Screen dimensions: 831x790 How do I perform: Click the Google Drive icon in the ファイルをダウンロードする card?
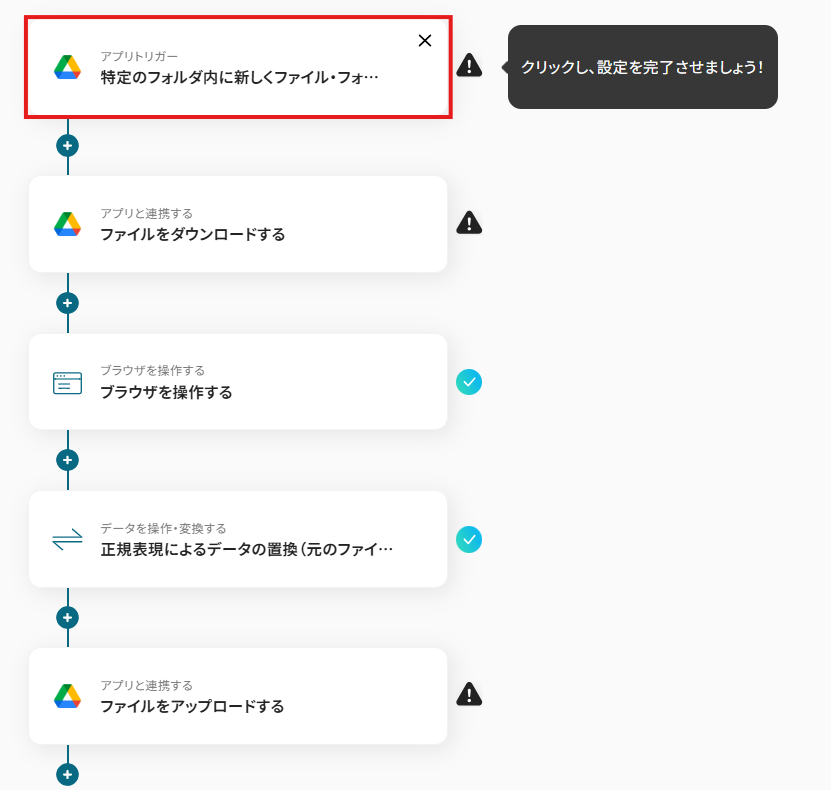67,224
